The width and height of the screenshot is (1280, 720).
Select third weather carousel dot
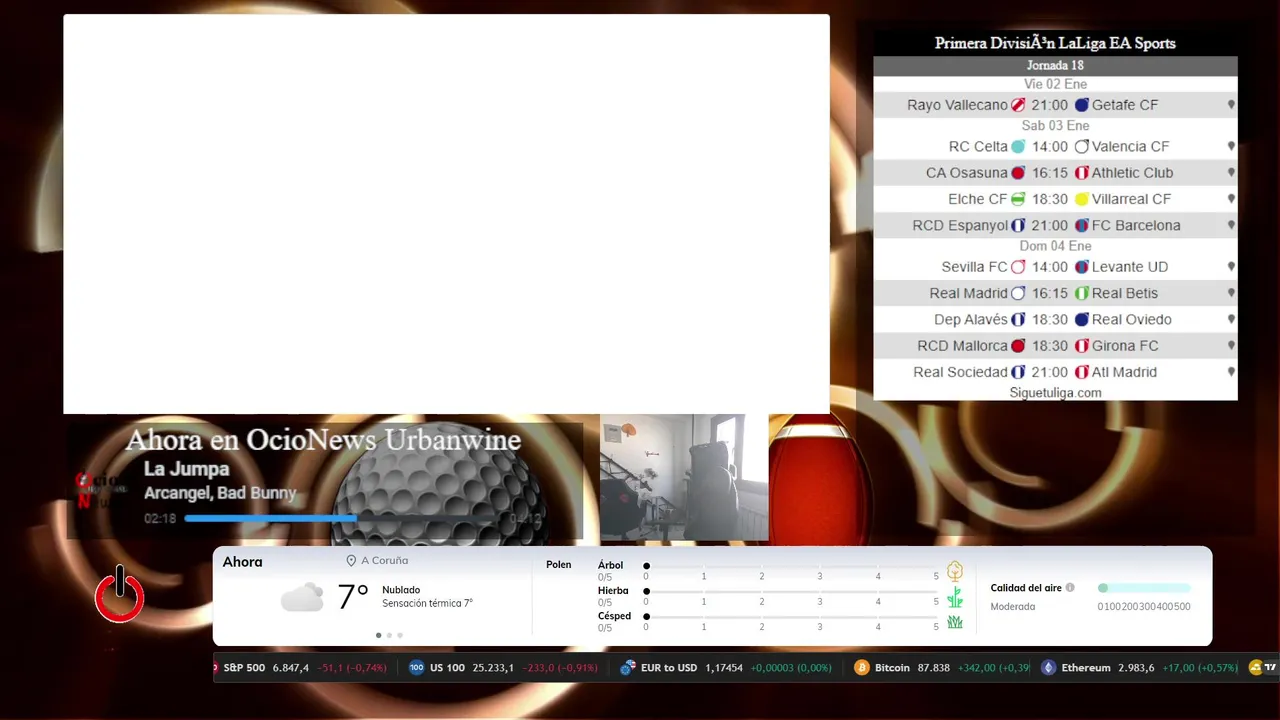400,635
